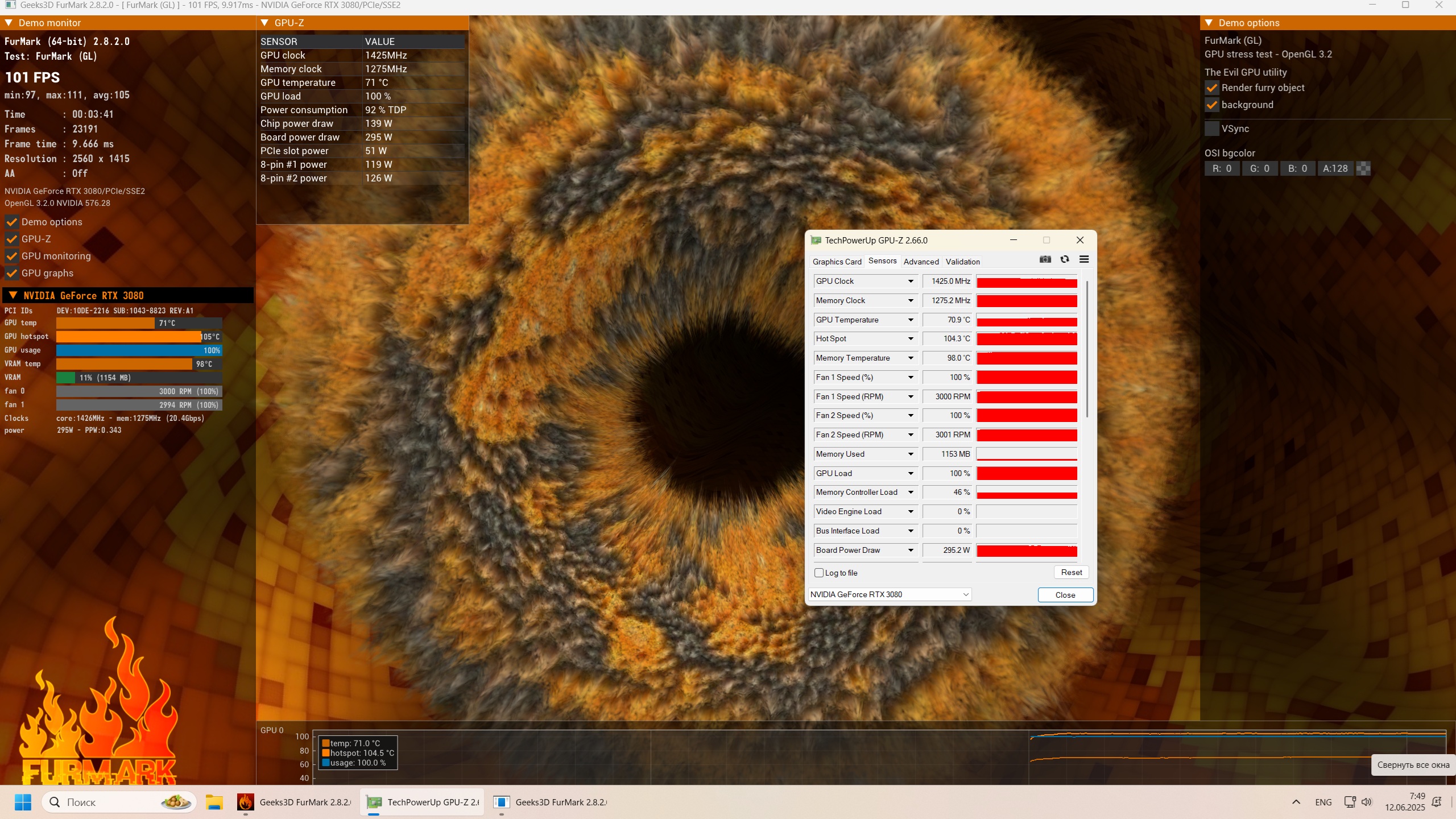Open Windows Start menu
1456x819 pixels.
point(23,802)
